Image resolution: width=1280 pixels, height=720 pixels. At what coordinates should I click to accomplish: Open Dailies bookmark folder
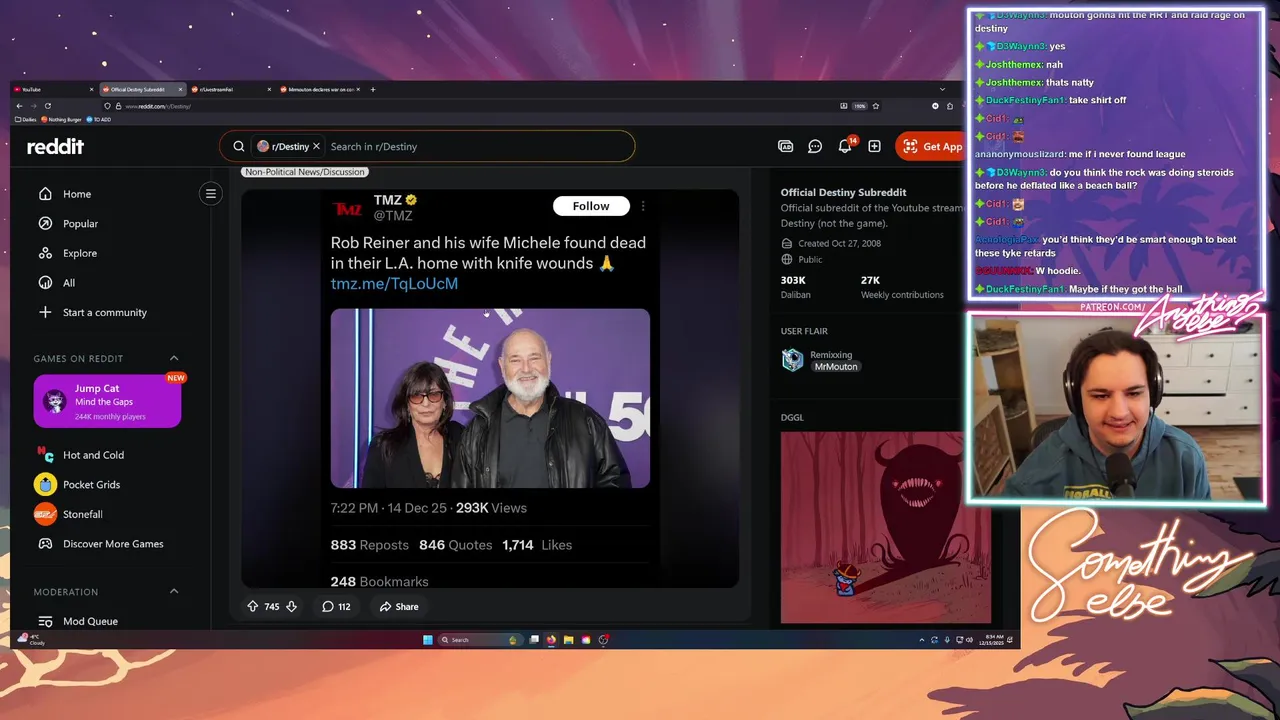[26, 119]
